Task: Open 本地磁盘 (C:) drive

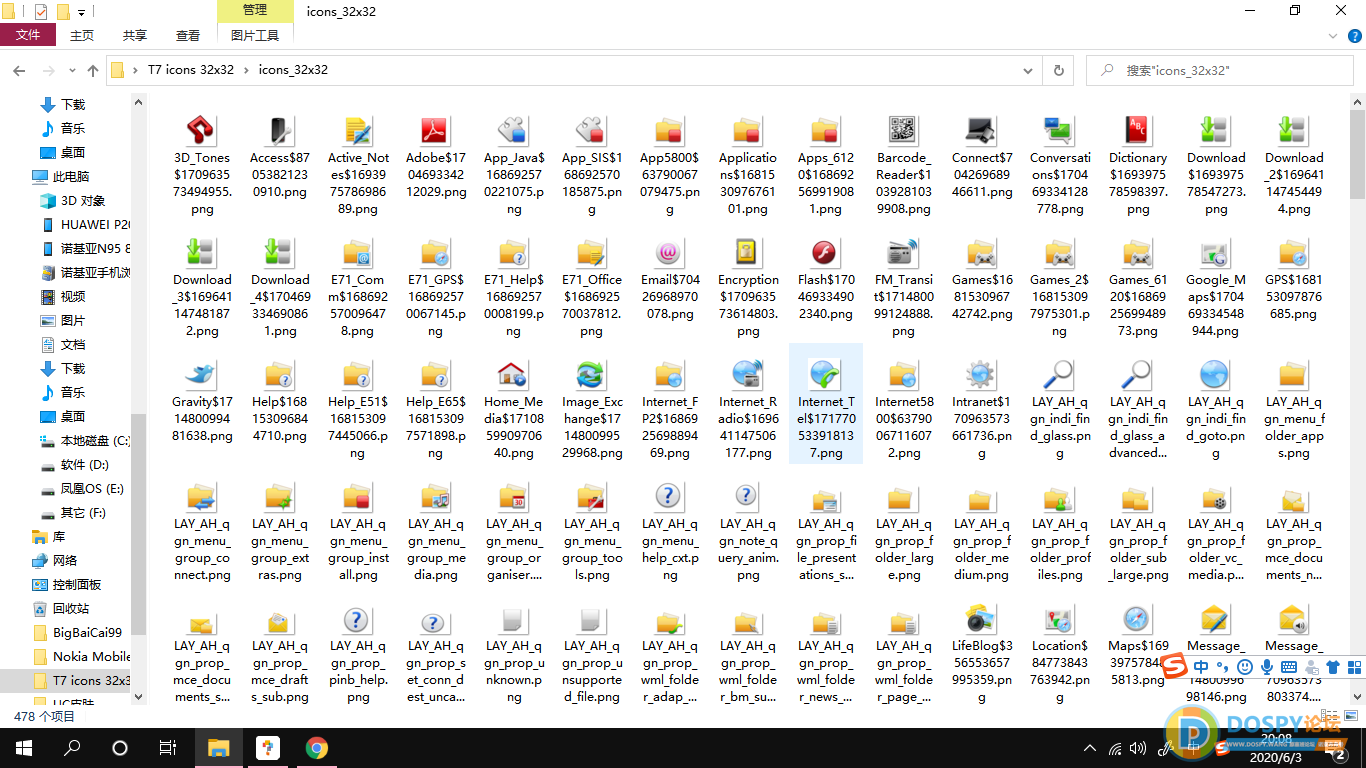Action: [x=84, y=440]
